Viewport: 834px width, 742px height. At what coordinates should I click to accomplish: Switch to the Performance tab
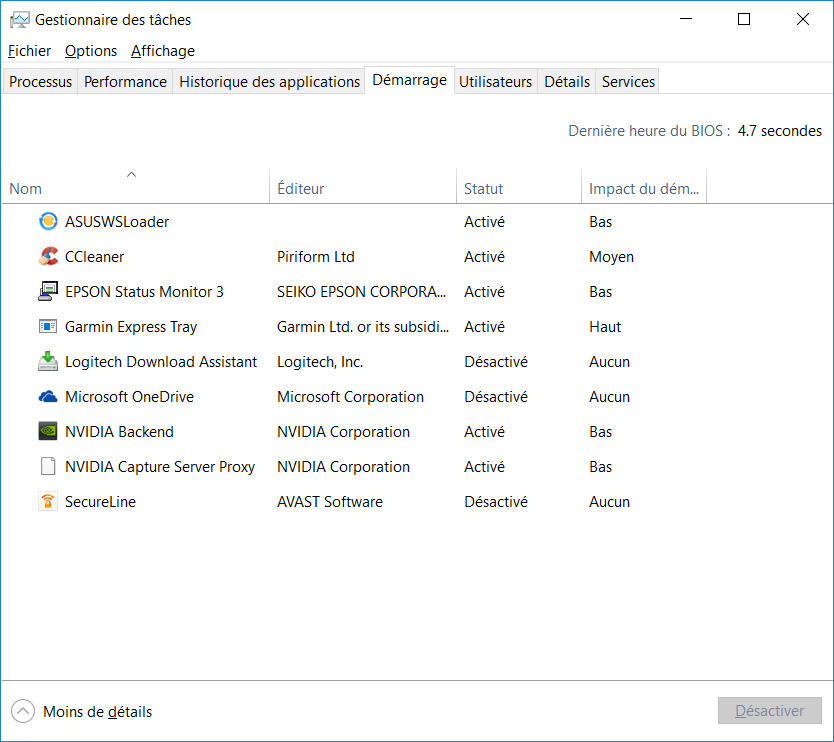click(125, 81)
